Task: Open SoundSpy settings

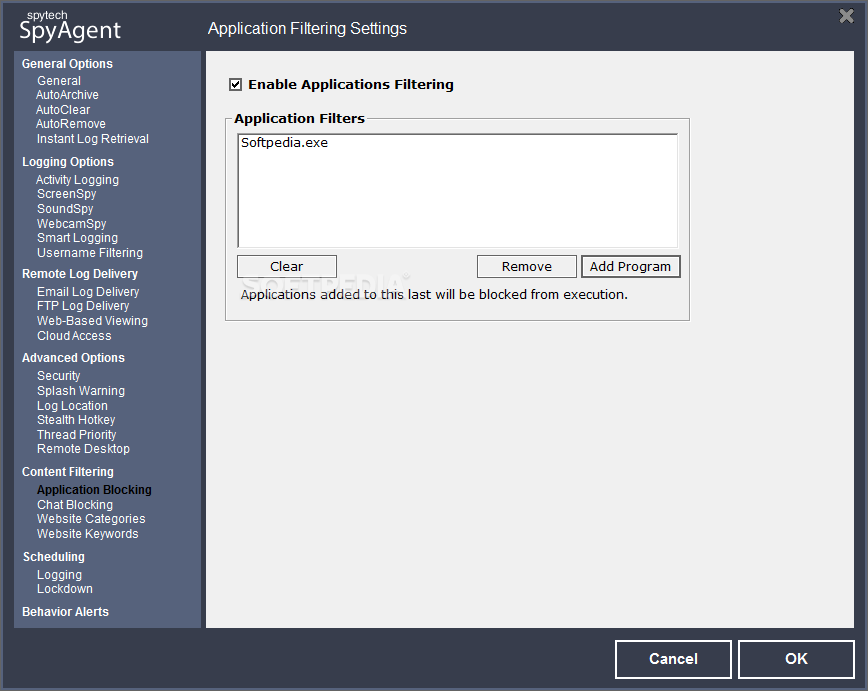Action: 65,209
